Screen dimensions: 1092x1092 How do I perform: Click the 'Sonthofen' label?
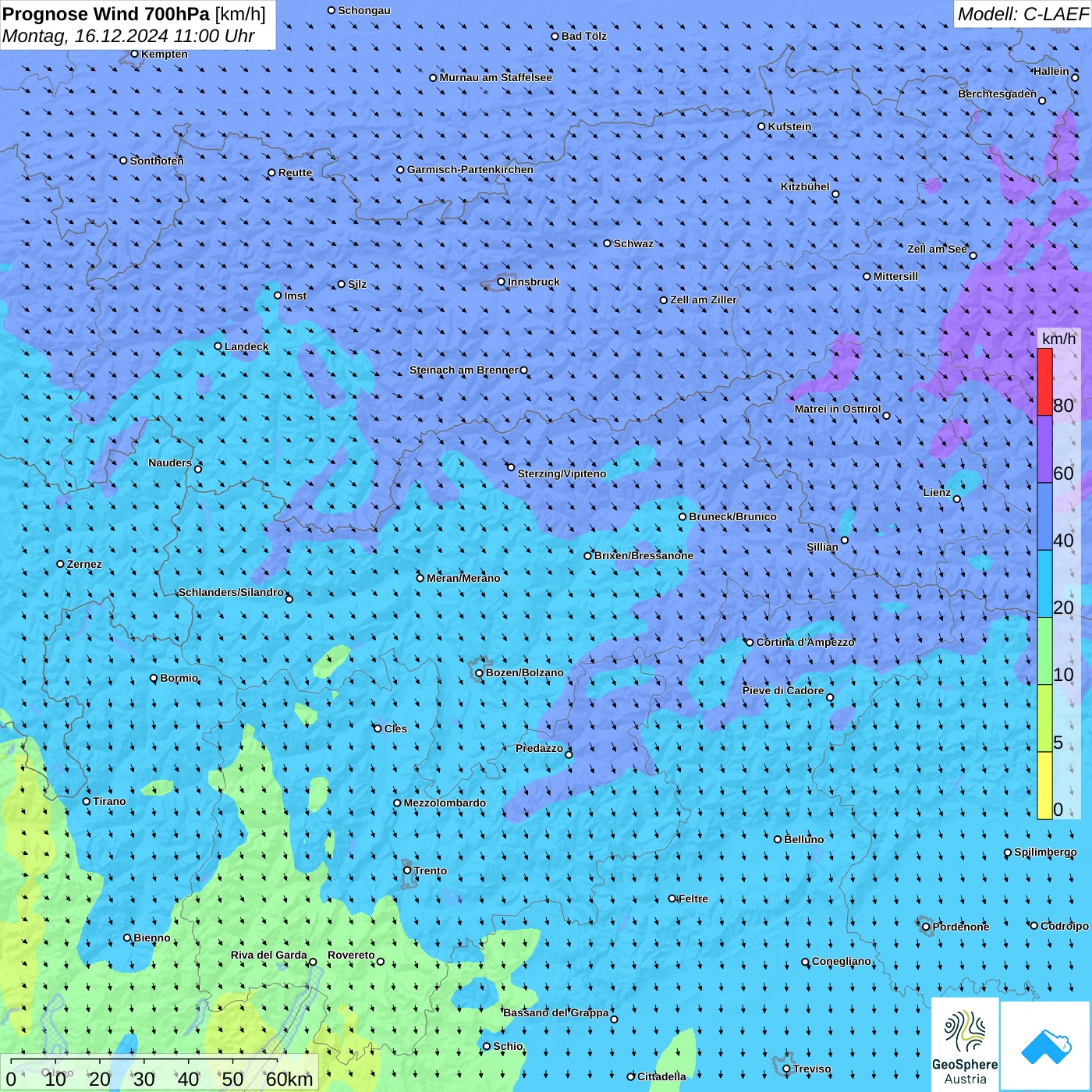158,161
